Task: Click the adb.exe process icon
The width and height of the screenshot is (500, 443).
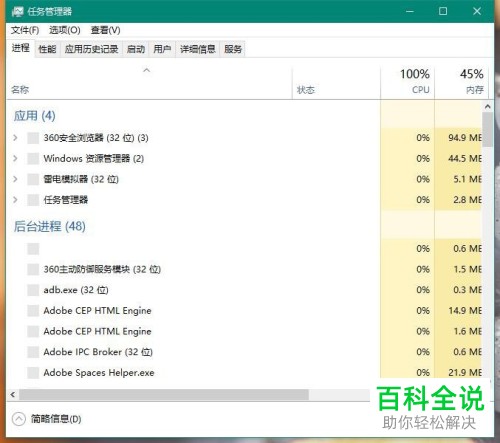Action: click(x=33, y=290)
